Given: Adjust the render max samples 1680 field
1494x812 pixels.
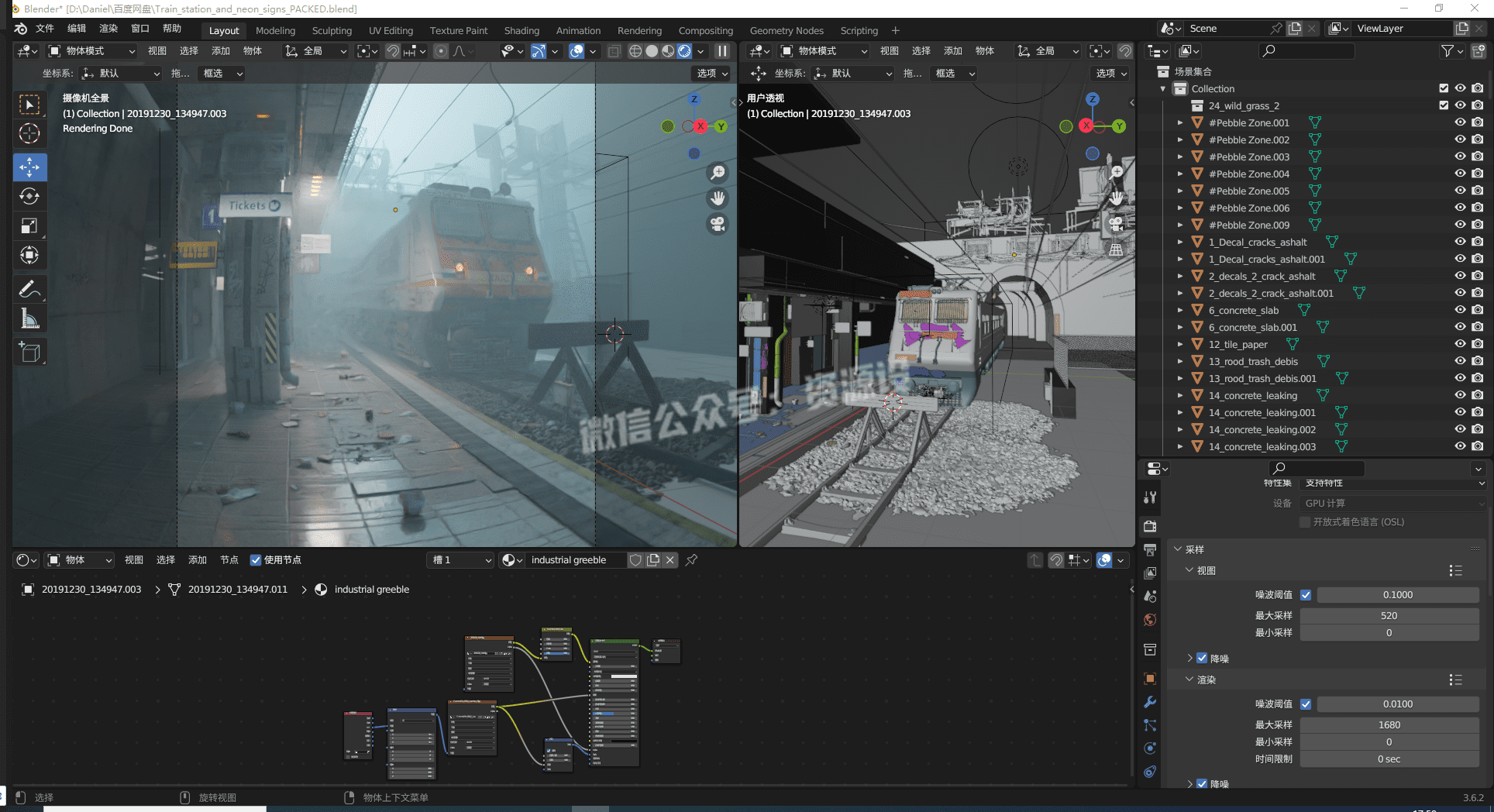Looking at the screenshot, I should click(x=1389, y=725).
